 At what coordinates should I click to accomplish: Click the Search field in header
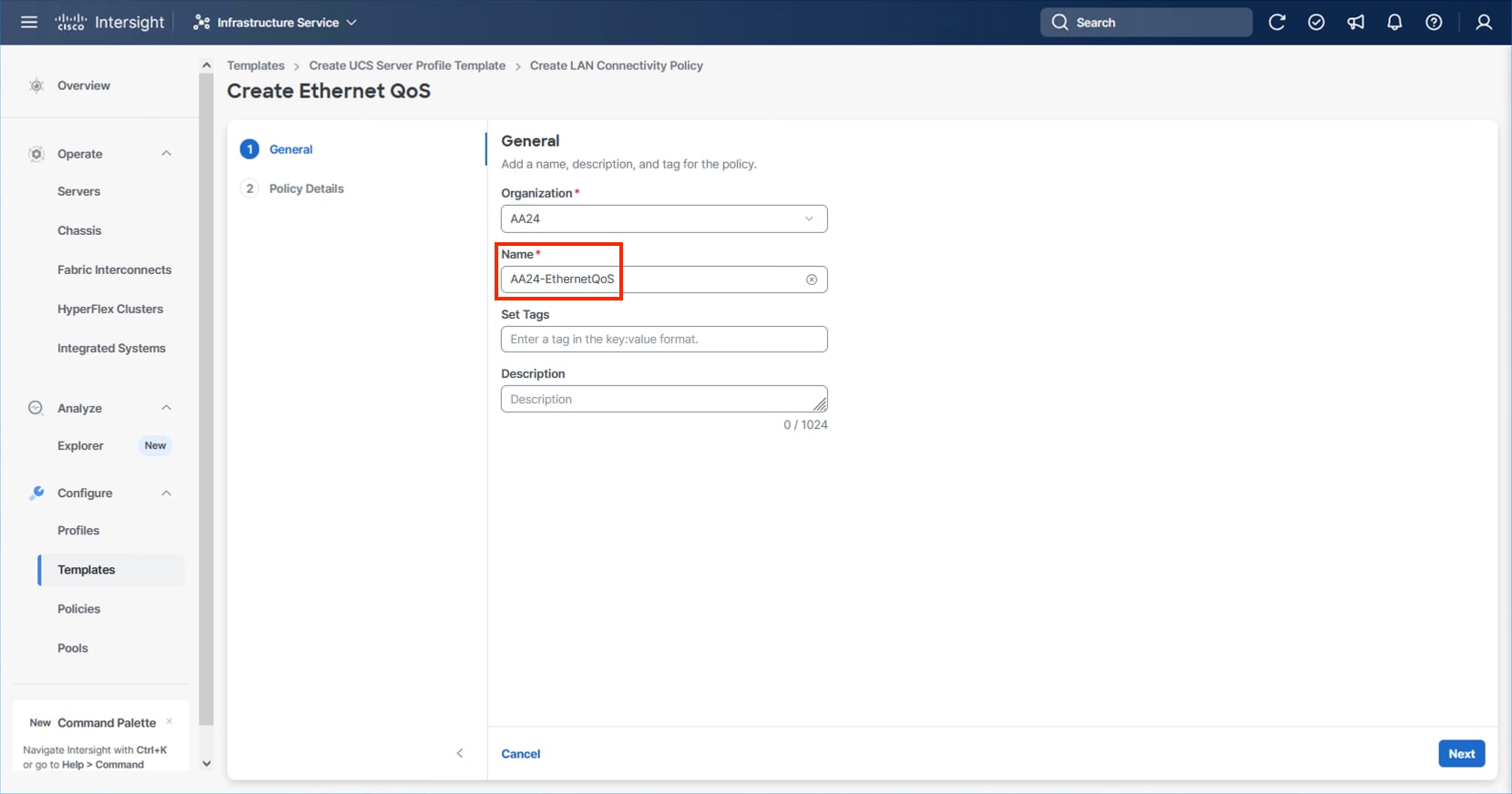(1146, 23)
